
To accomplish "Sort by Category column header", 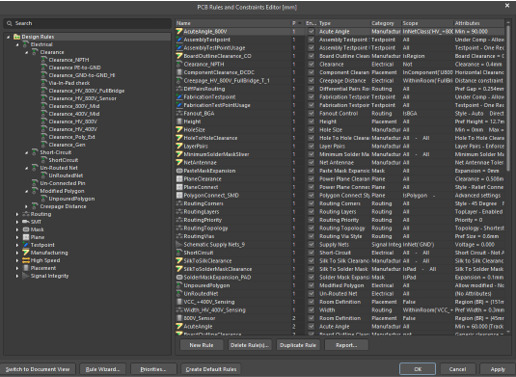I will 385,23.
